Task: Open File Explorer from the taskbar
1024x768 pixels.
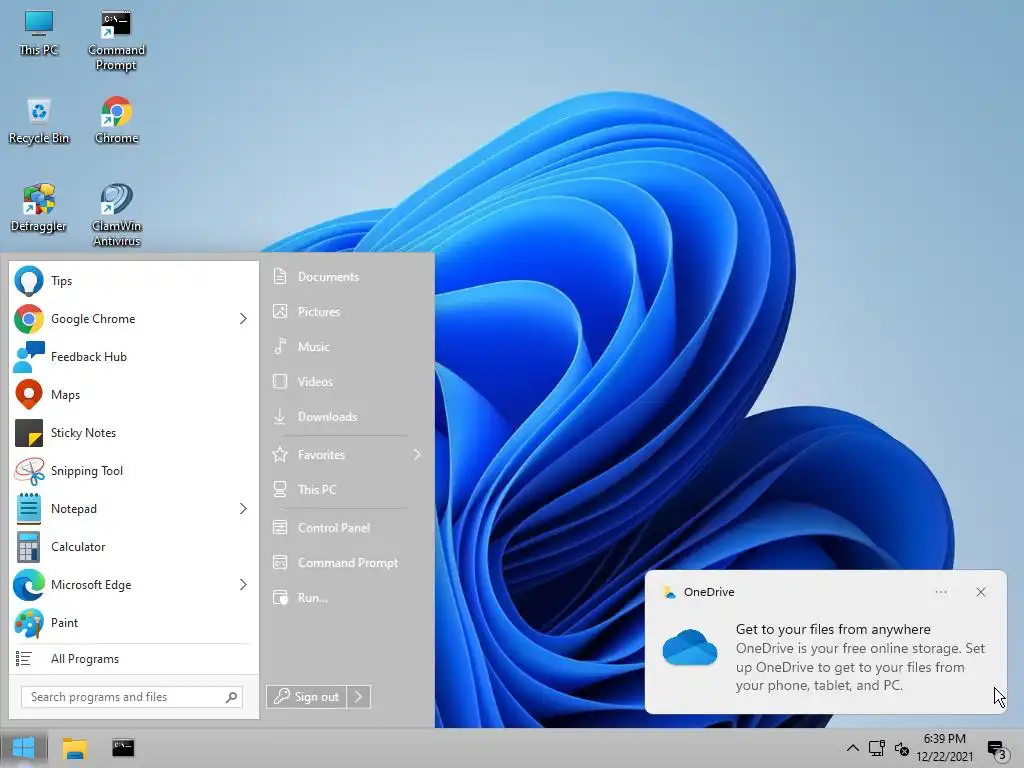Action: point(74,748)
